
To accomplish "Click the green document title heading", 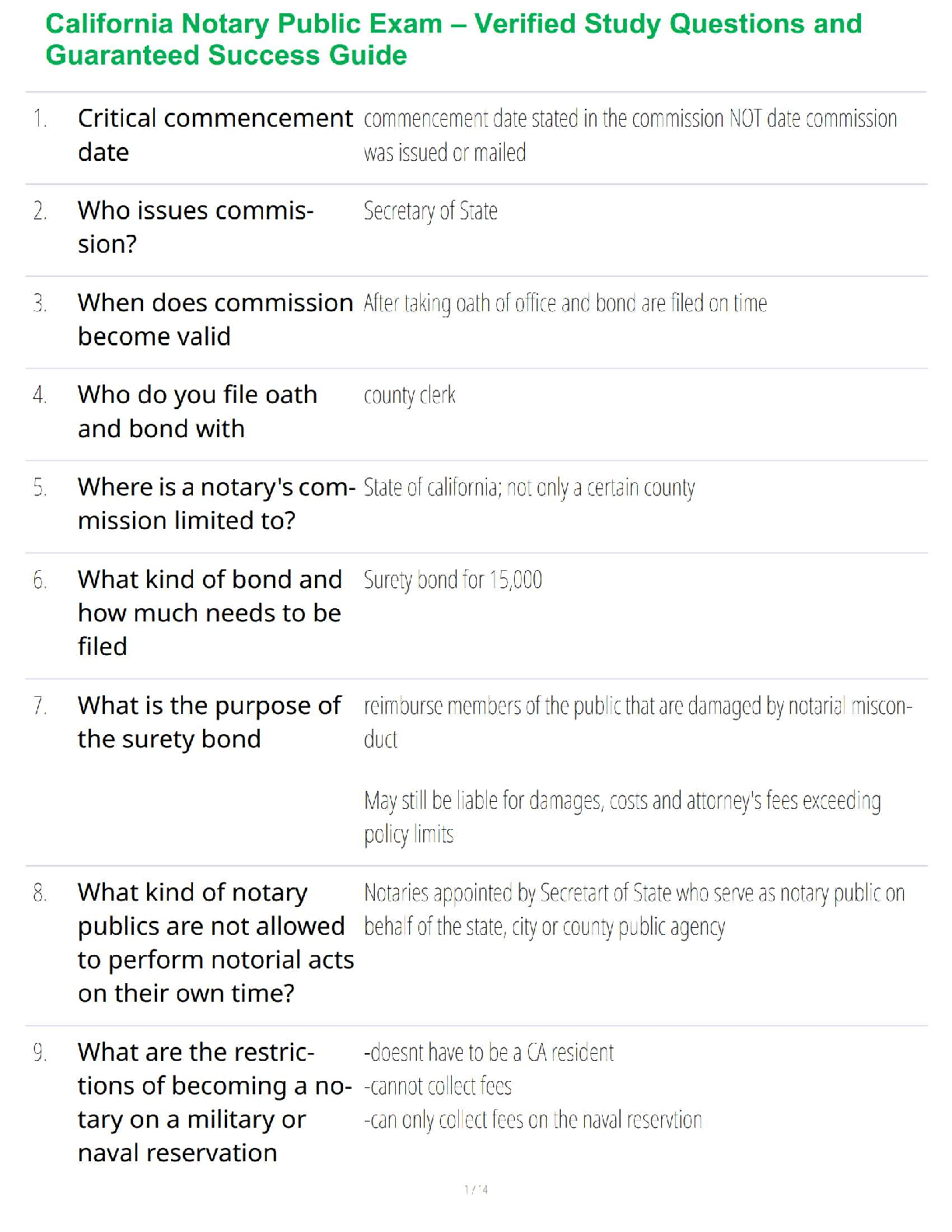I will (x=453, y=40).
